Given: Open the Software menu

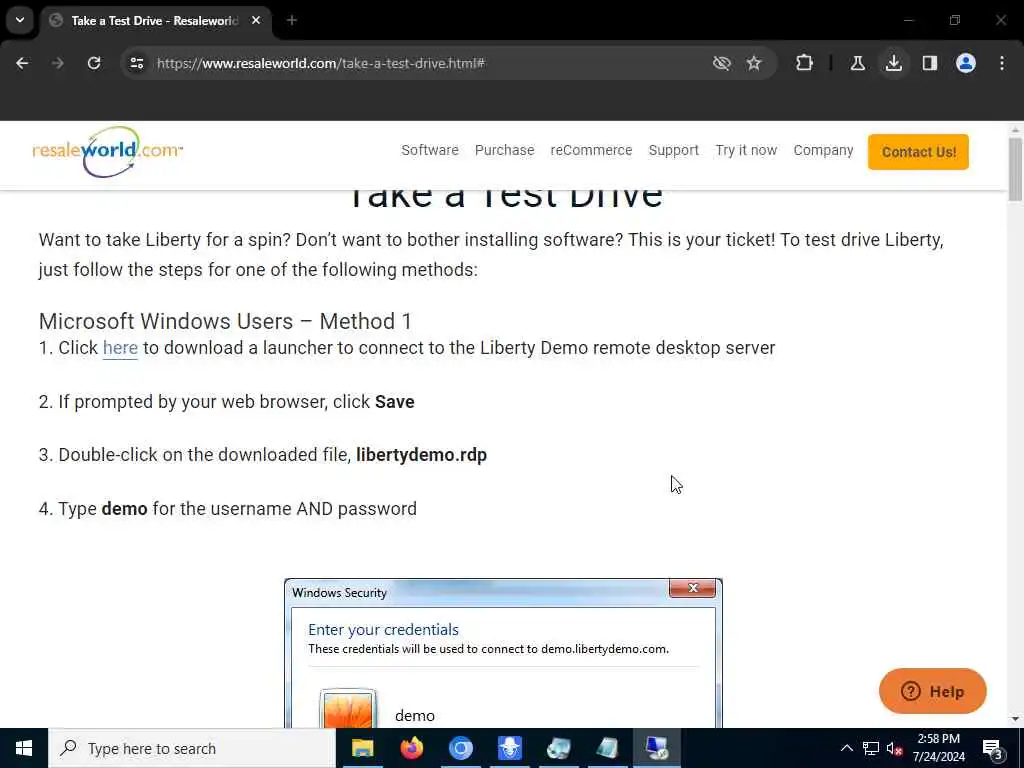Looking at the screenshot, I should click(430, 150).
